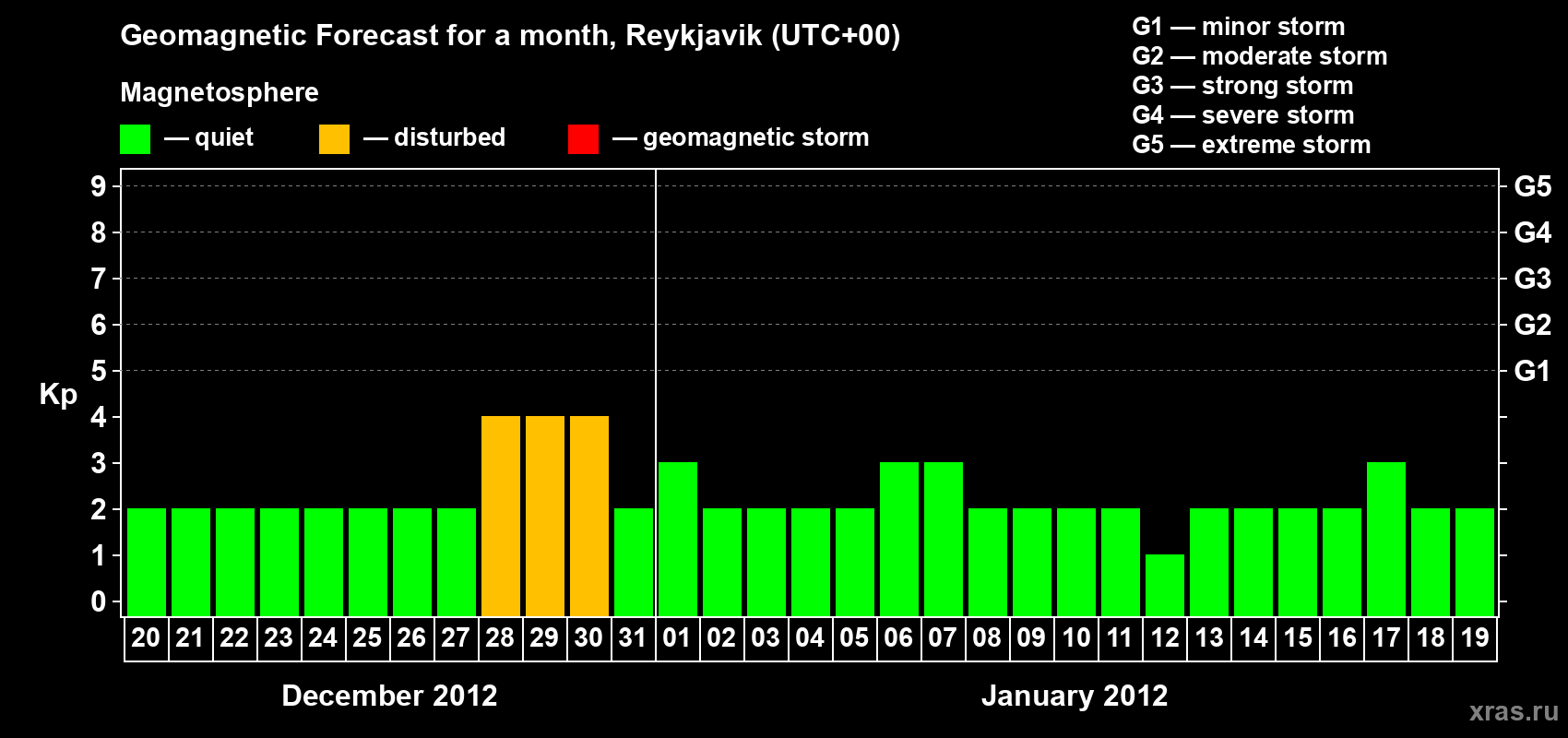This screenshot has width=1568, height=738.
Task: Click the green bar for December 31
Action: coord(634,562)
